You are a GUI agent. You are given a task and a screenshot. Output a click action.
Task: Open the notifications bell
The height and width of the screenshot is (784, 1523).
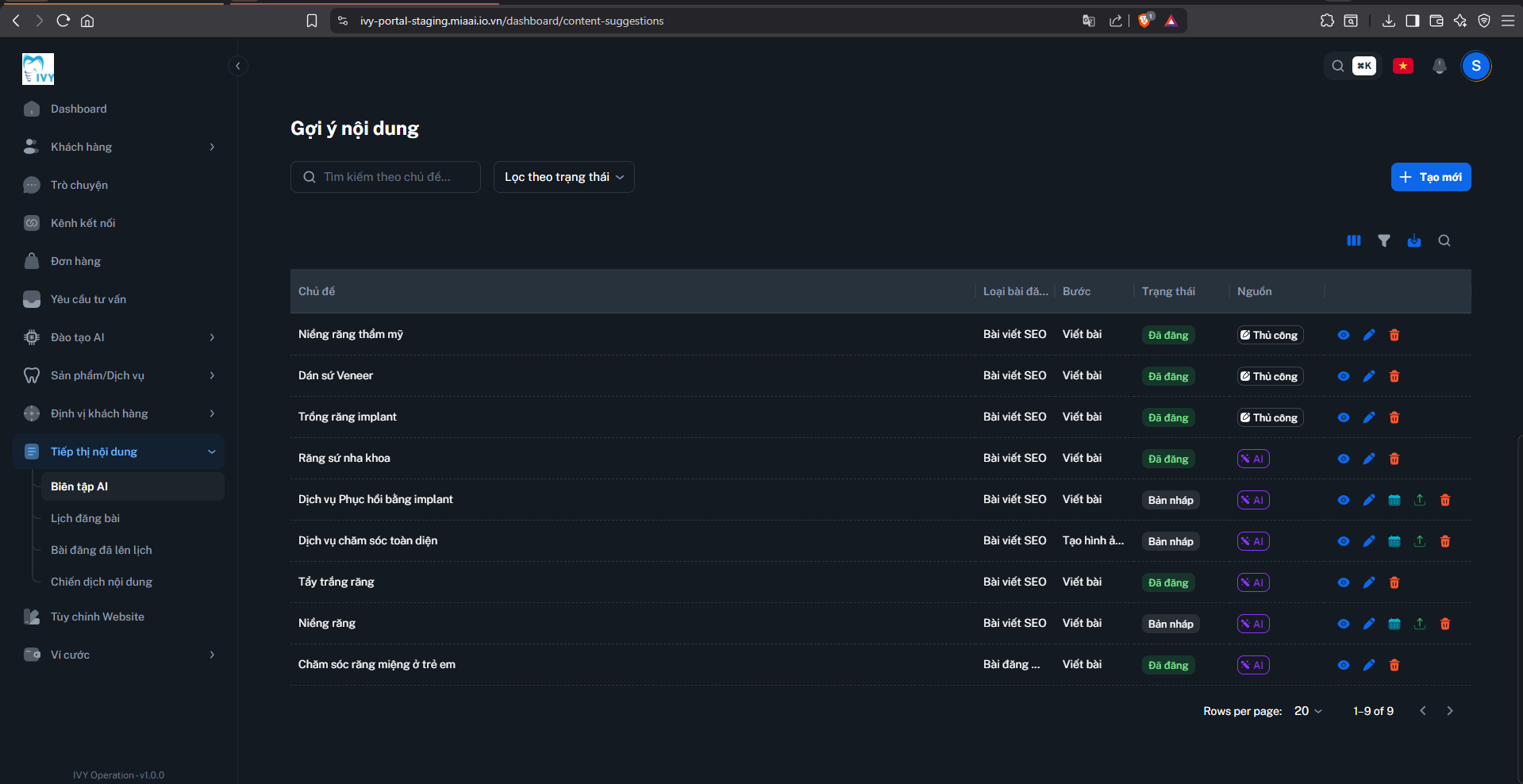(1440, 66)
